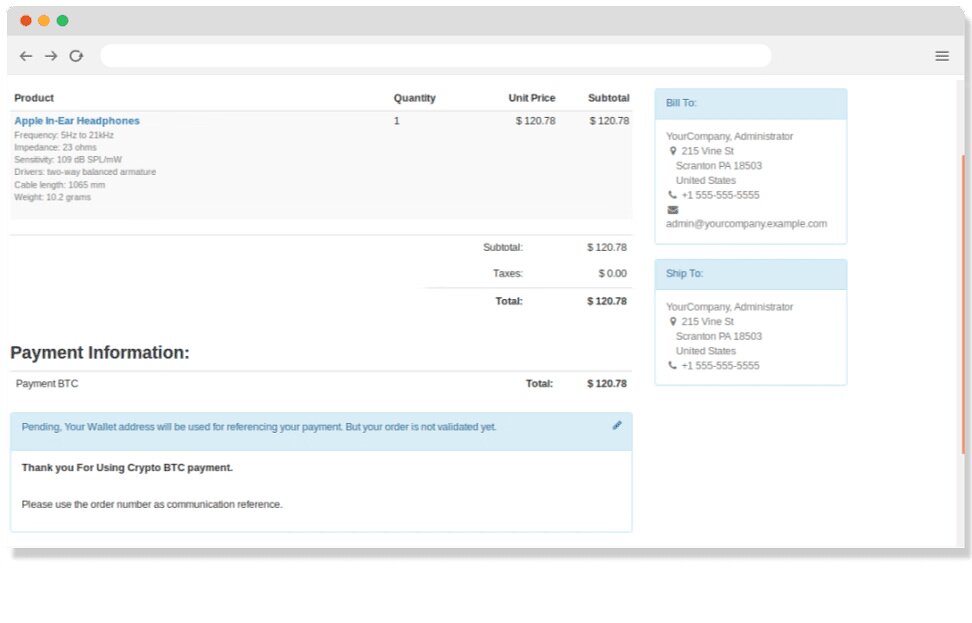972x623 pixels.
Task: Click the phone icon in Ship To section
Action: tap(673, 366)
